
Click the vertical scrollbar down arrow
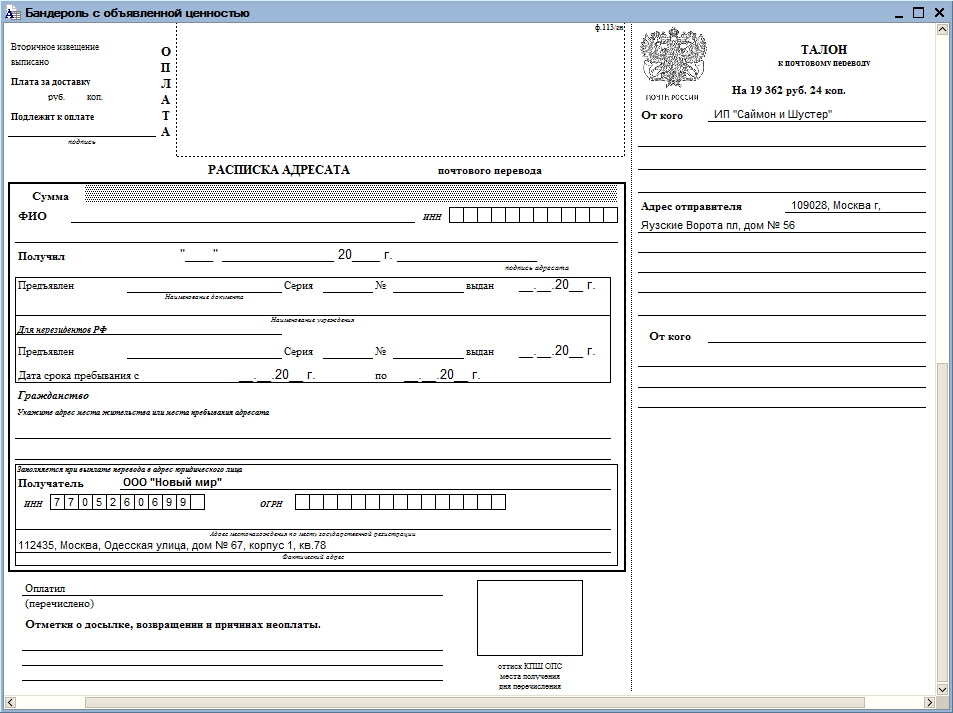click(942, 690)
